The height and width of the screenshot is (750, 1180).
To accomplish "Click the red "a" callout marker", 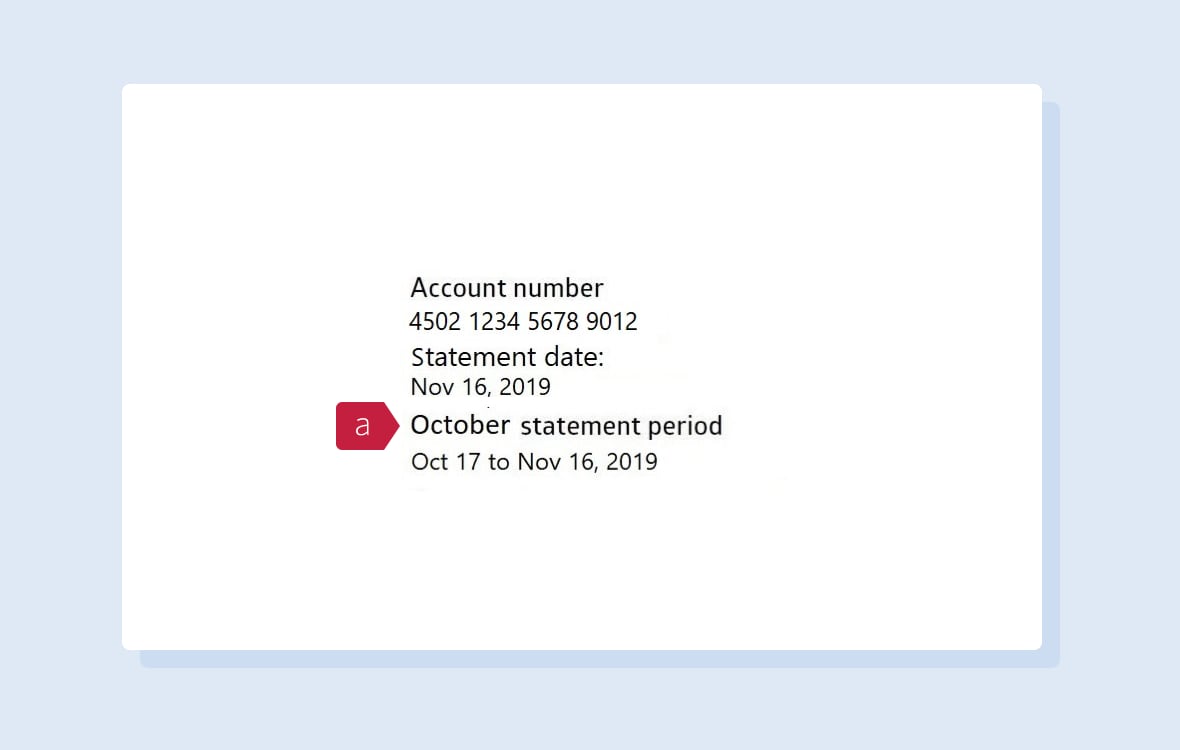I will pyautogui.click(x=367, y=426).
